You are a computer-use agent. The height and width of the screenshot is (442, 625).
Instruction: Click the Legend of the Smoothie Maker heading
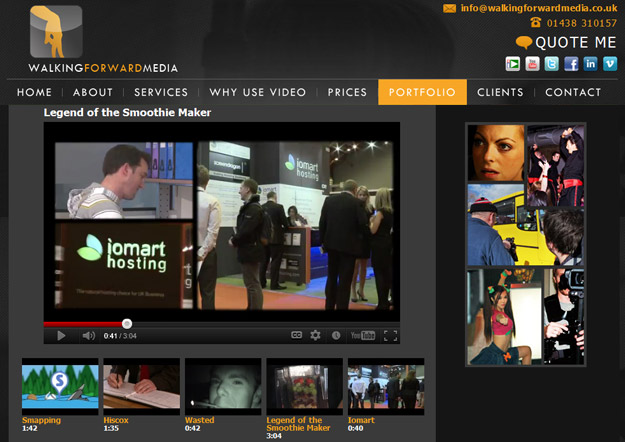[x=127, y=113]
